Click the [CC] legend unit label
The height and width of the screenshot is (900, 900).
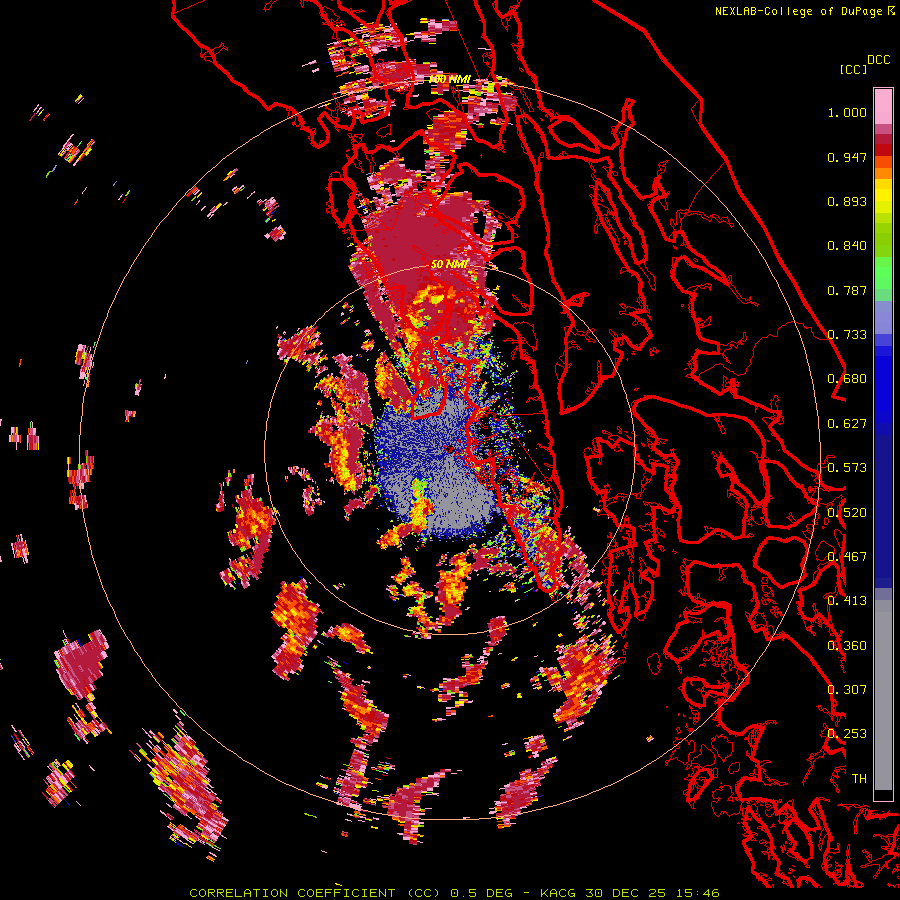(x=853, y=69)
